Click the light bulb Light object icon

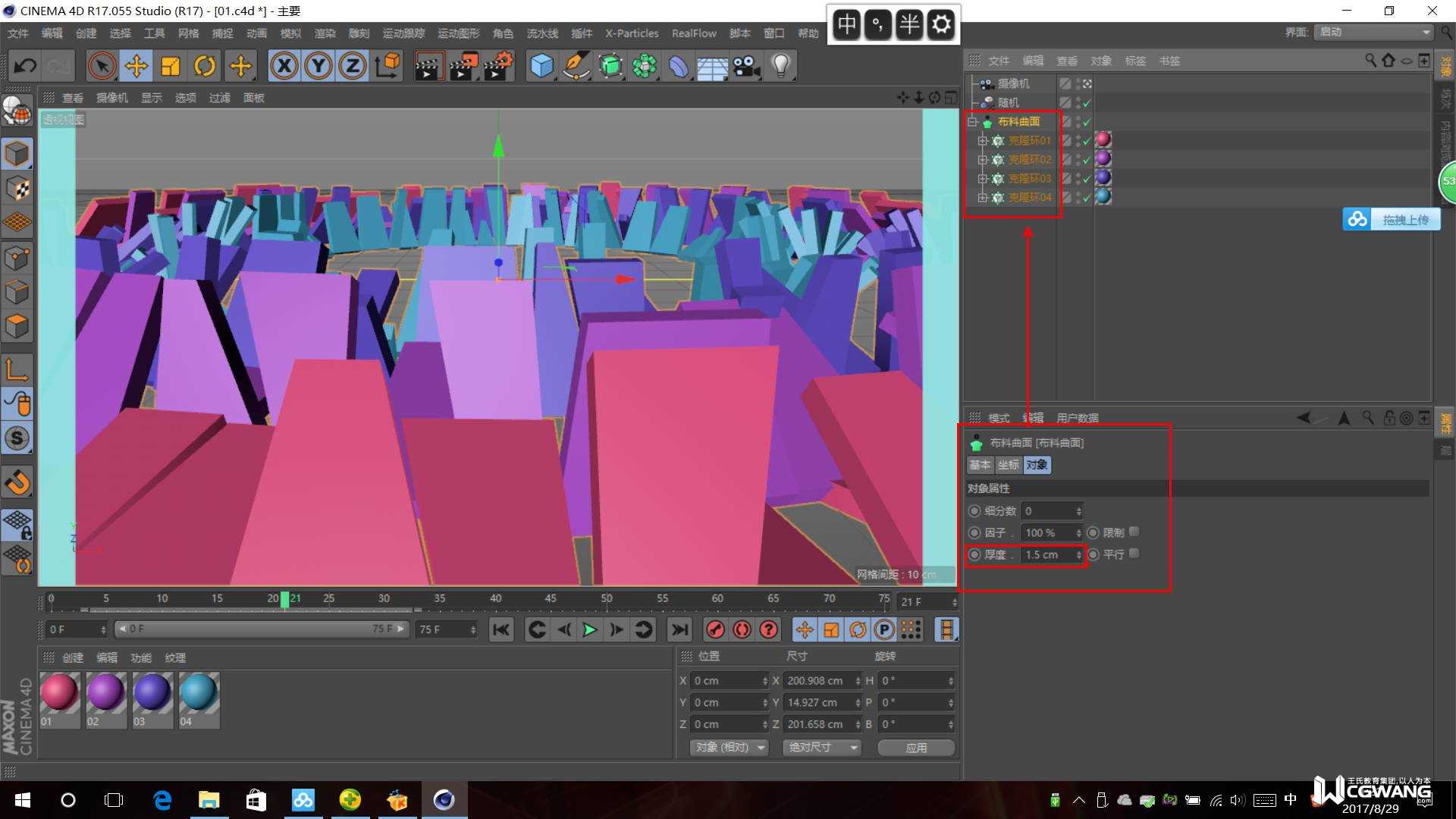click(x=780, y=66)
